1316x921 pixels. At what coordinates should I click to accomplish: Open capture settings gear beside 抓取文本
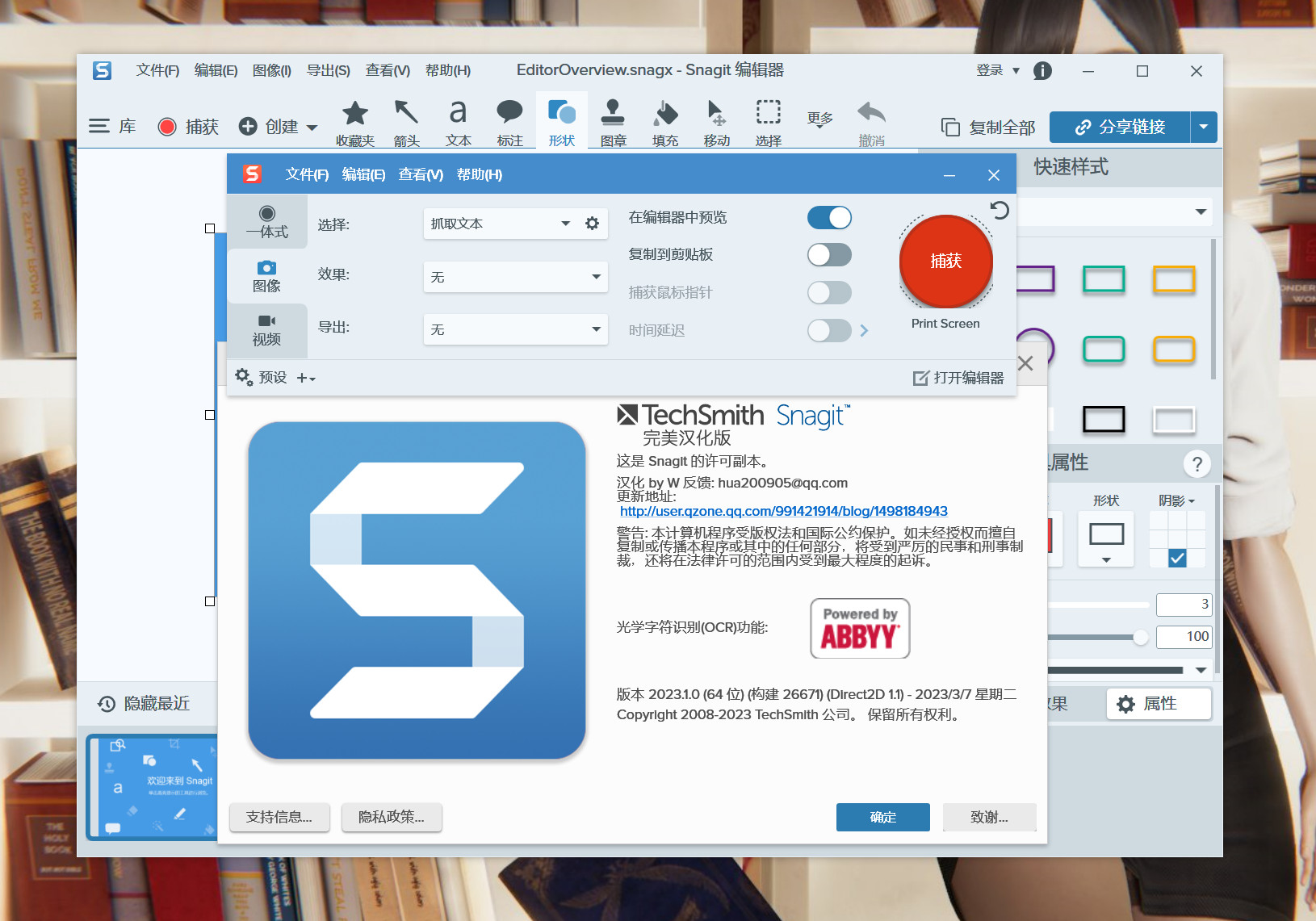click(592, 224)
